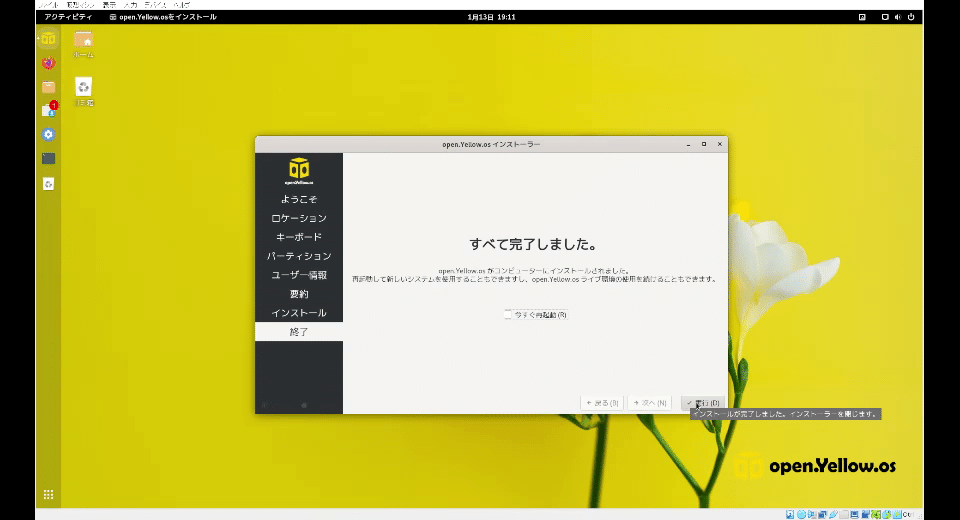Close the open.Yellow.os installer window

pos(719,145)
